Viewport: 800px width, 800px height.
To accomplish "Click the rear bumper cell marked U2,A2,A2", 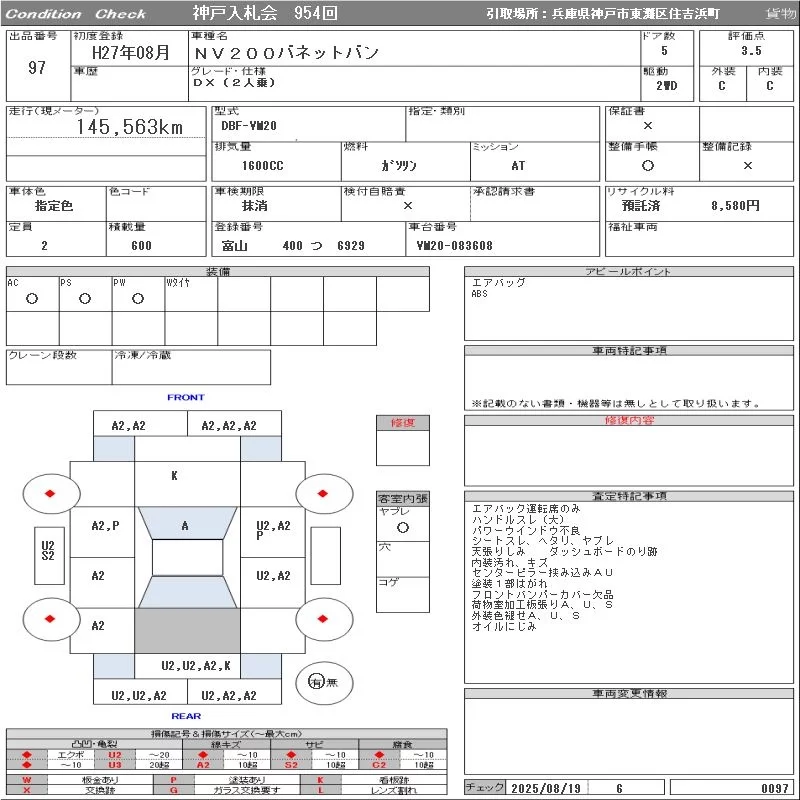I will point(234,692).
